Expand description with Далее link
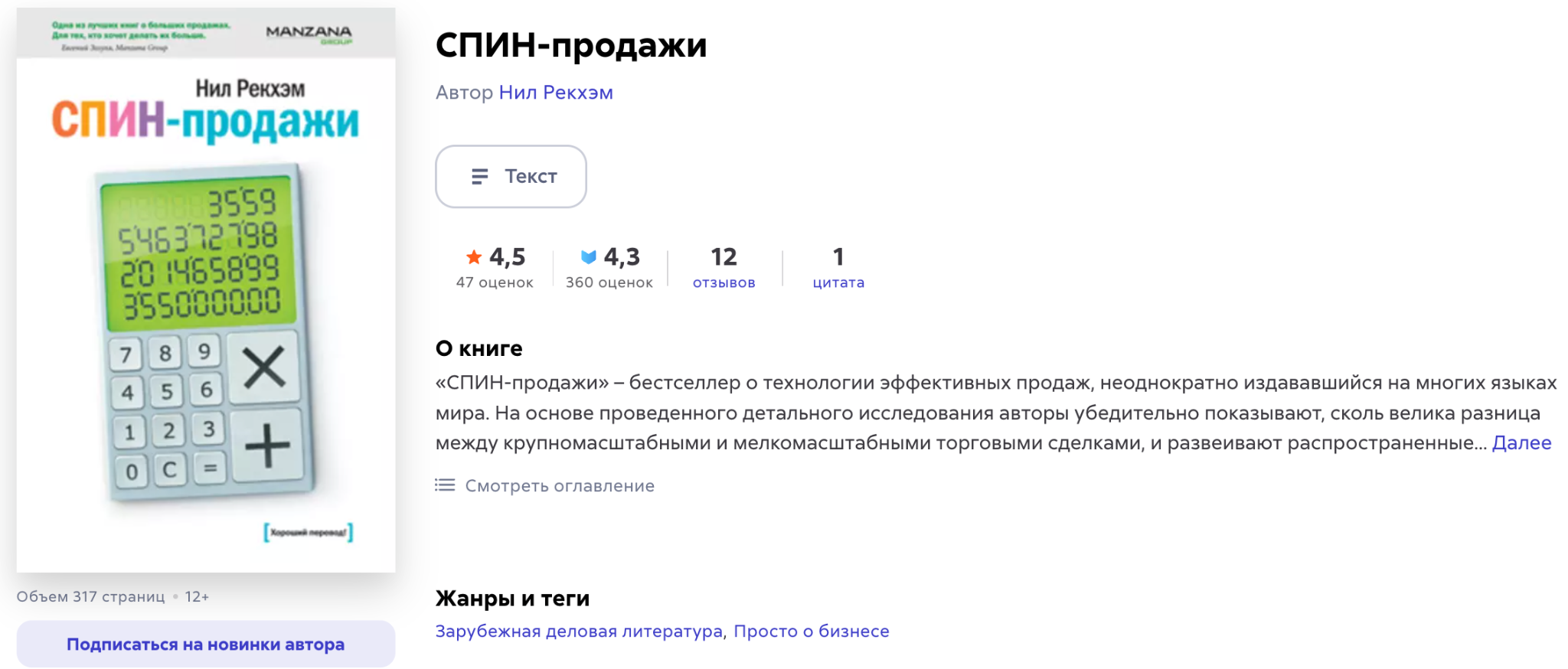Viewport: 1568px width, 669px height. click(x=1521, y=442)
